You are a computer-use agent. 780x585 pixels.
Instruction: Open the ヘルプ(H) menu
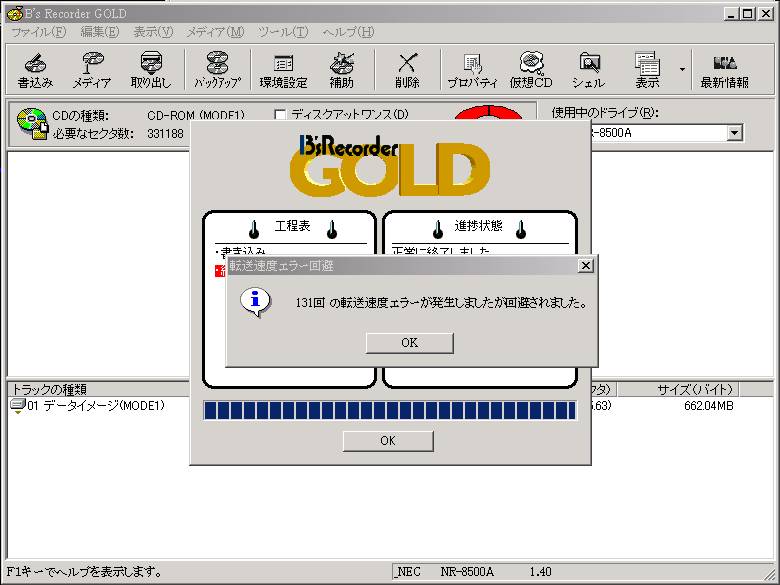point(348,32)
